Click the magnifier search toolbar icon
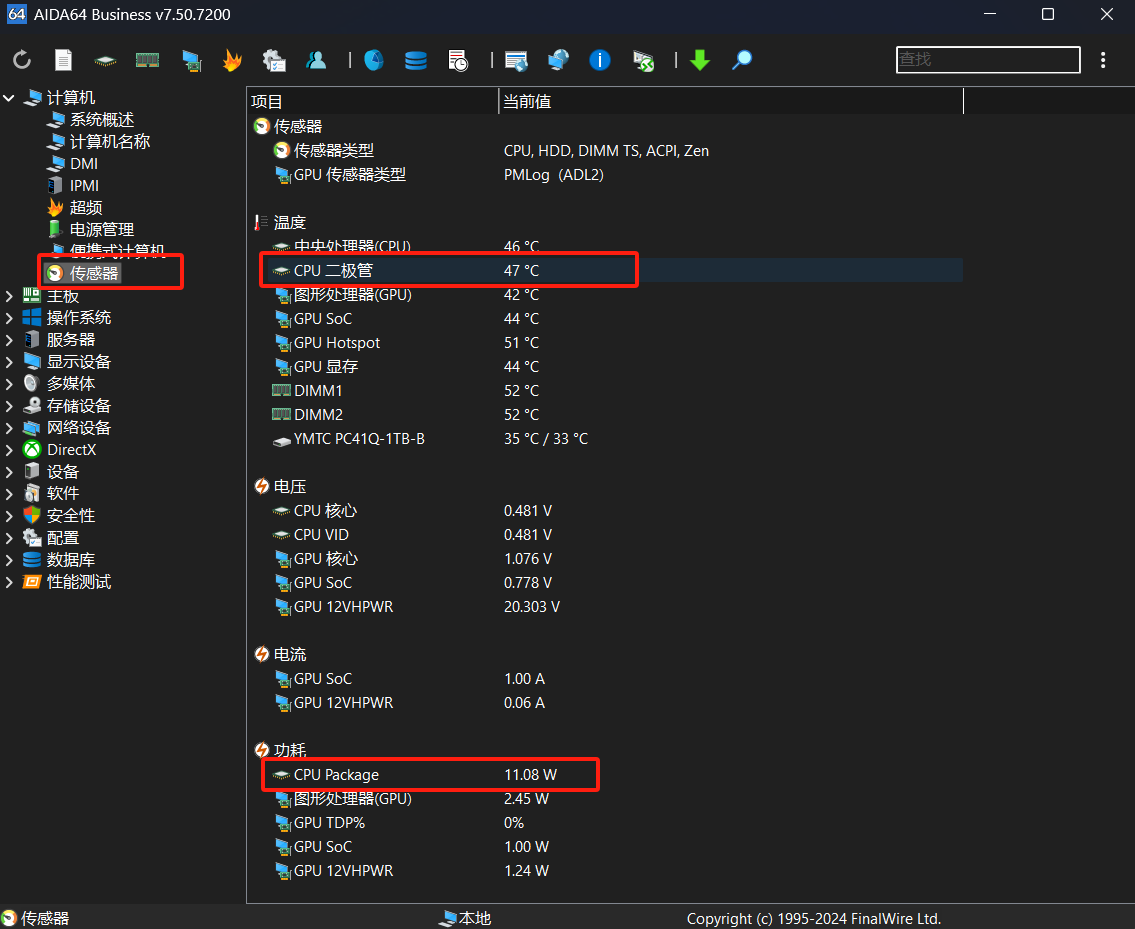 (742, 60)
